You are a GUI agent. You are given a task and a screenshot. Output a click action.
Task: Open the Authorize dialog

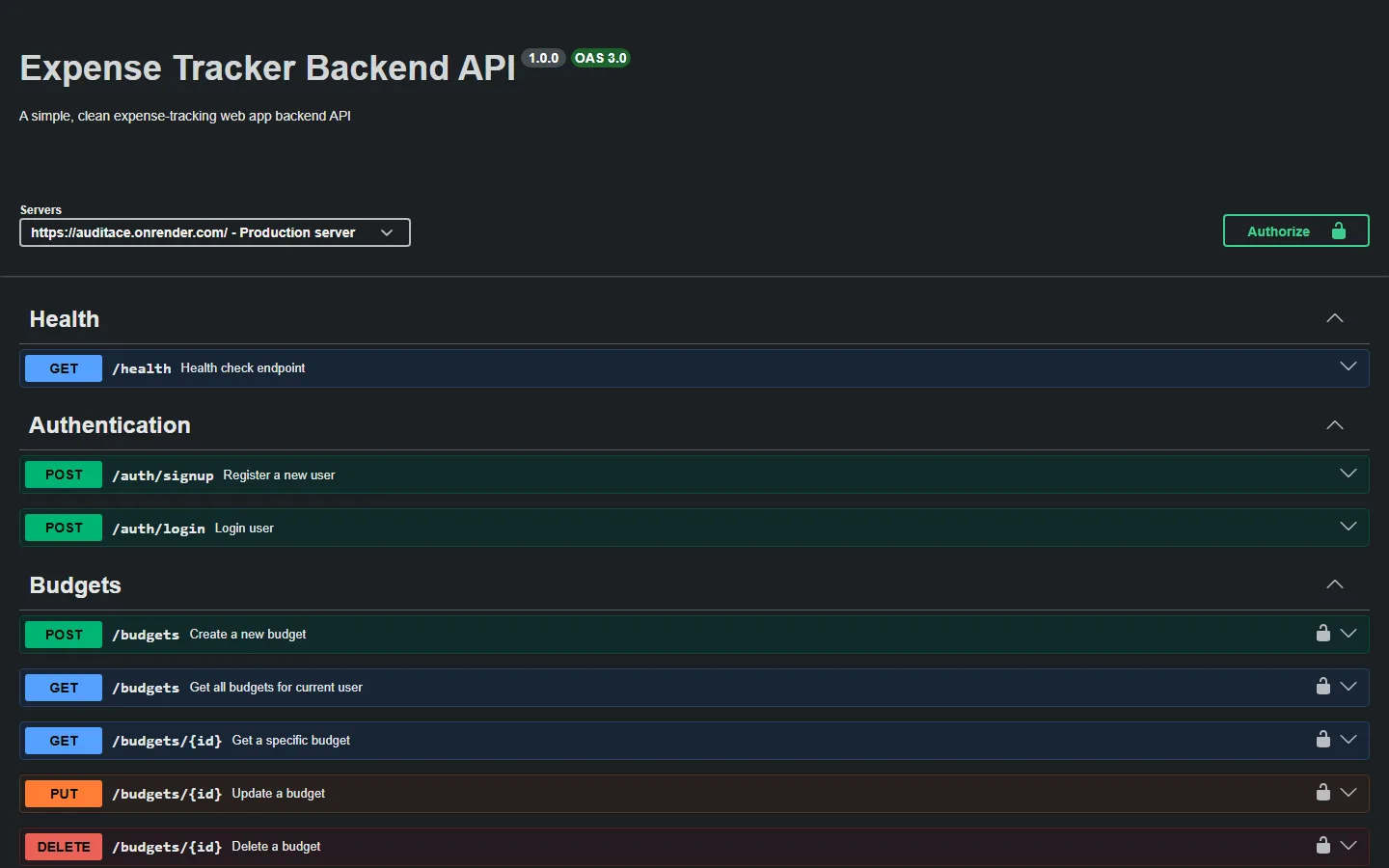[1295, 231]
